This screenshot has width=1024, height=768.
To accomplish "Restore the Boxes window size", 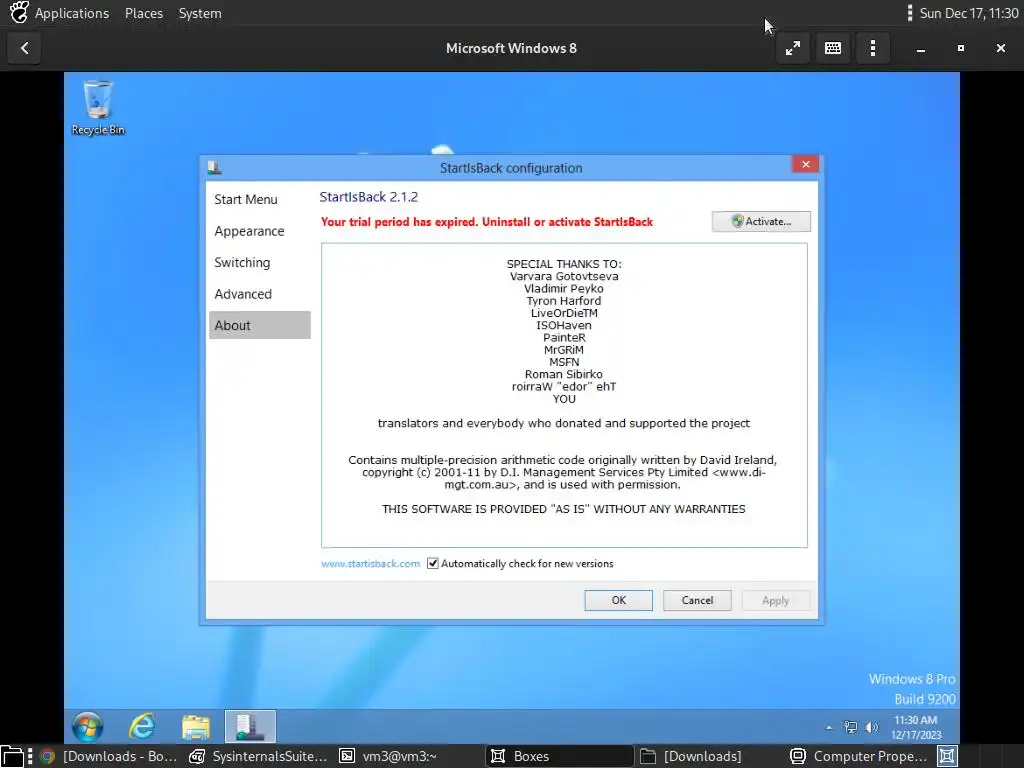I will (961, 48).
